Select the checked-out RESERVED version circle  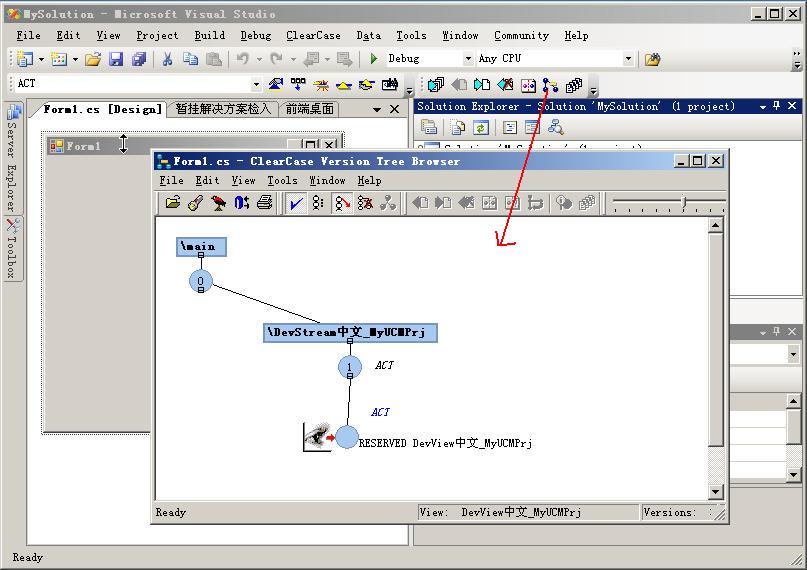[x=347, y=437]
